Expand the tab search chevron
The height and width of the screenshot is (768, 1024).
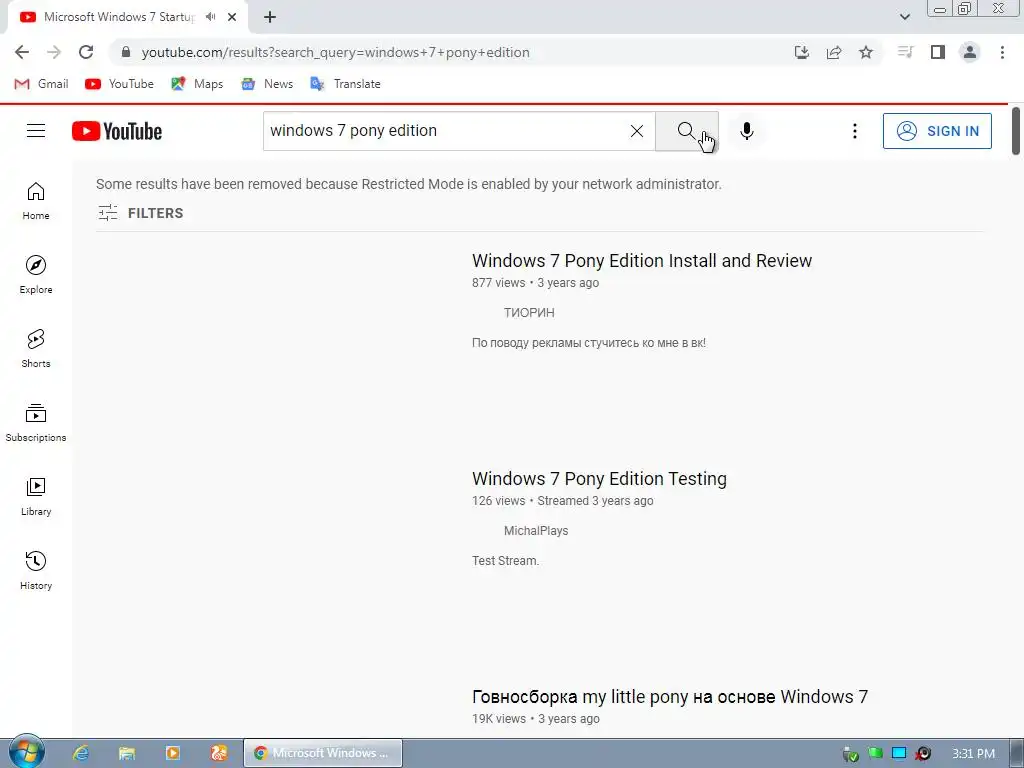tap(904, 17)
